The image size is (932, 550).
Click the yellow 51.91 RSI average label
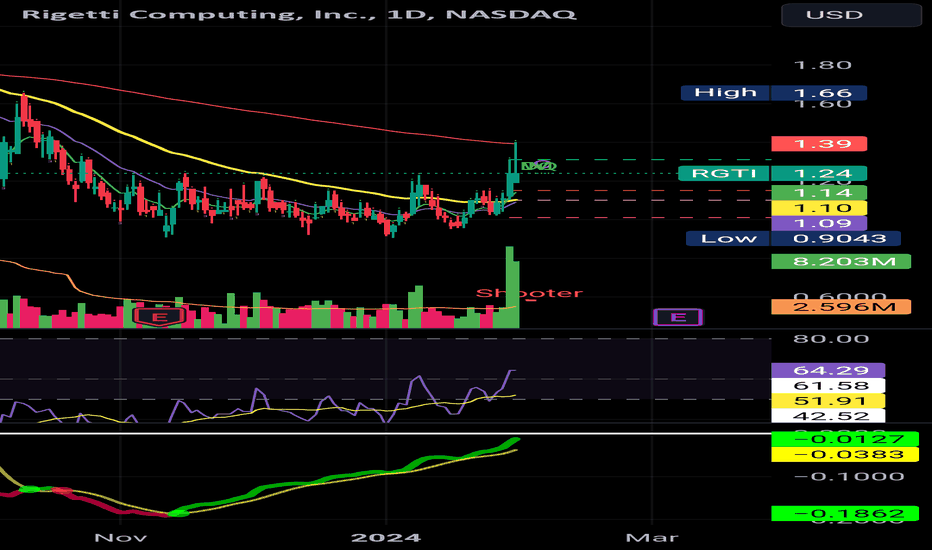click(x=827, y=401)
